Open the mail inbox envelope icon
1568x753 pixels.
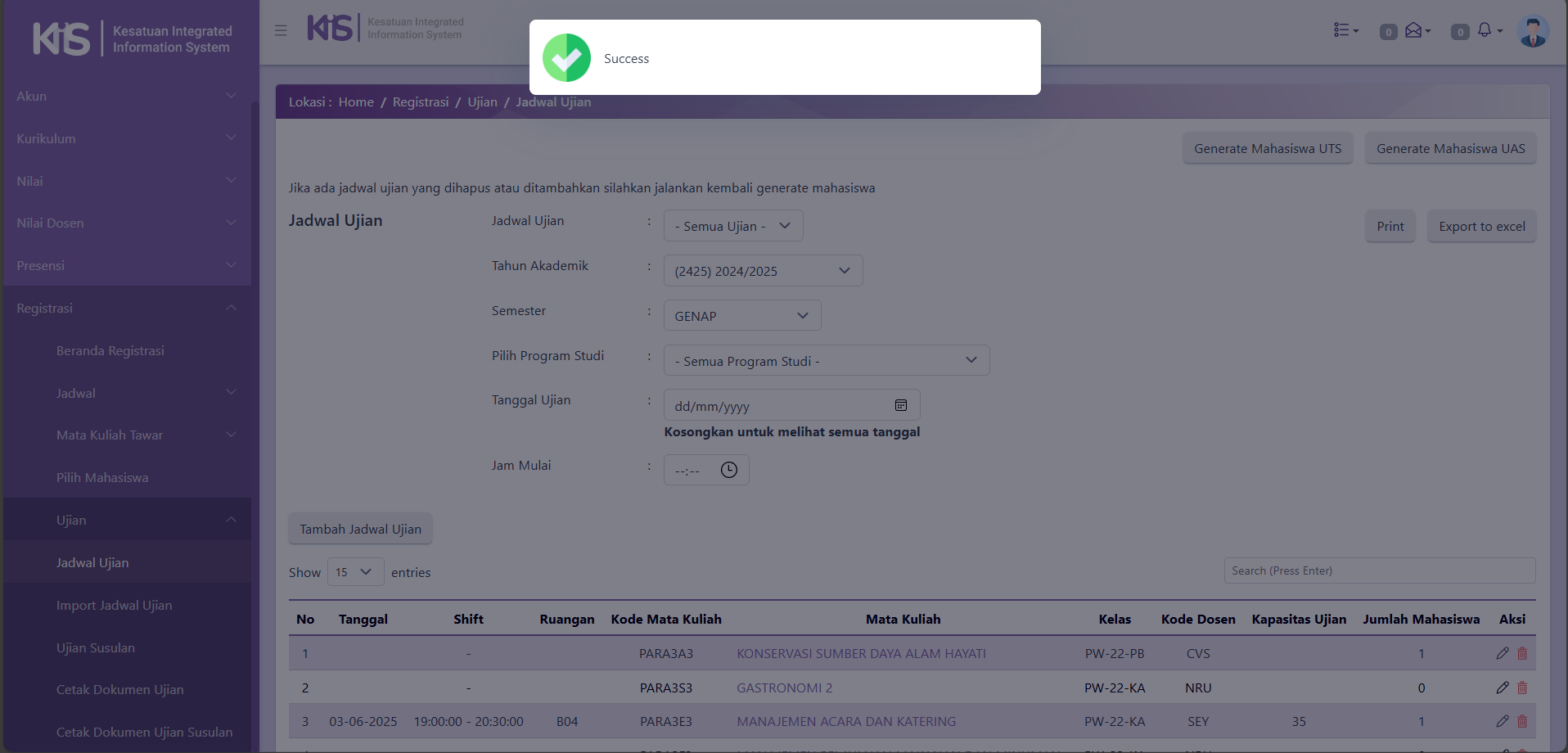click(1415, 30)
